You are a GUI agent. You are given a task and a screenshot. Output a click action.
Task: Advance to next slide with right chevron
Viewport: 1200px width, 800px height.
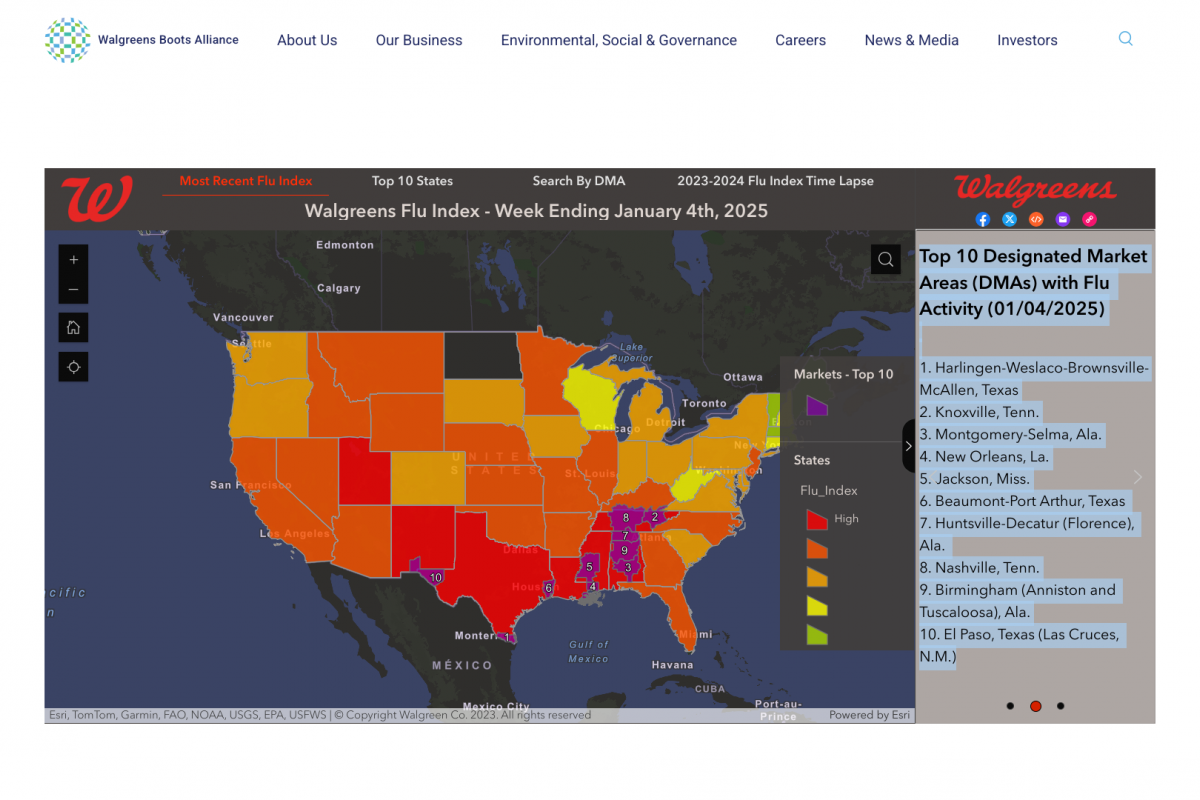[1137, 477]
